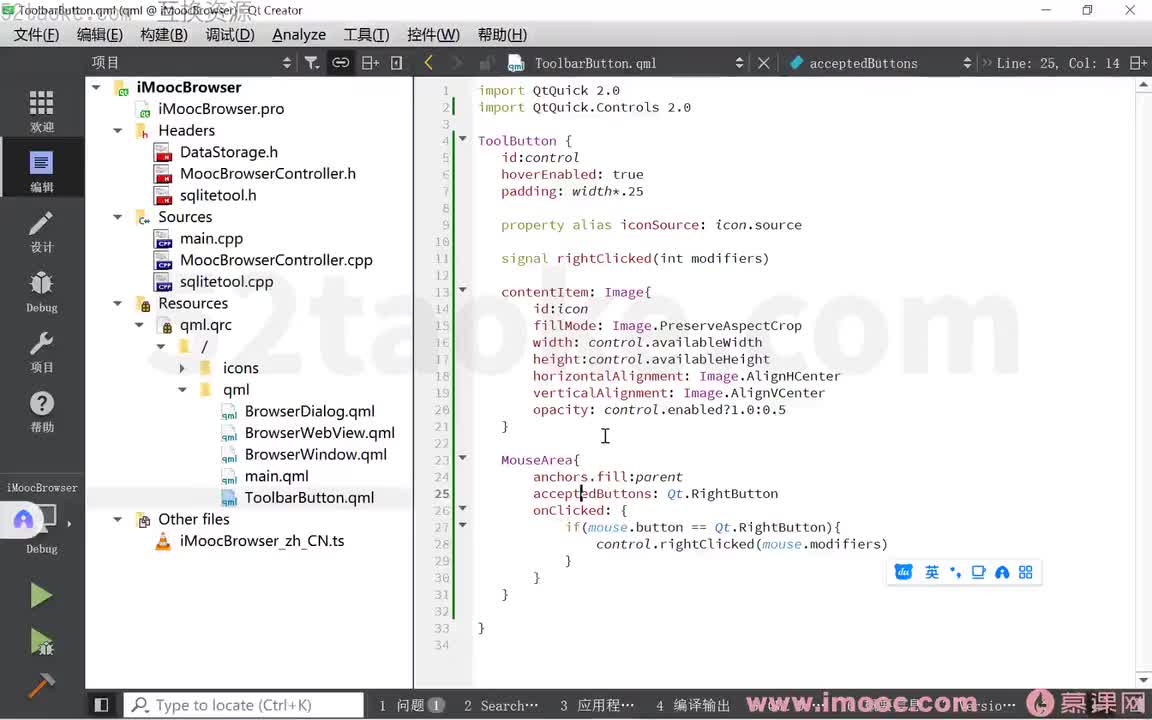
Task: Toggle the left sidebar visibility button
Action: tap(101, 705)
